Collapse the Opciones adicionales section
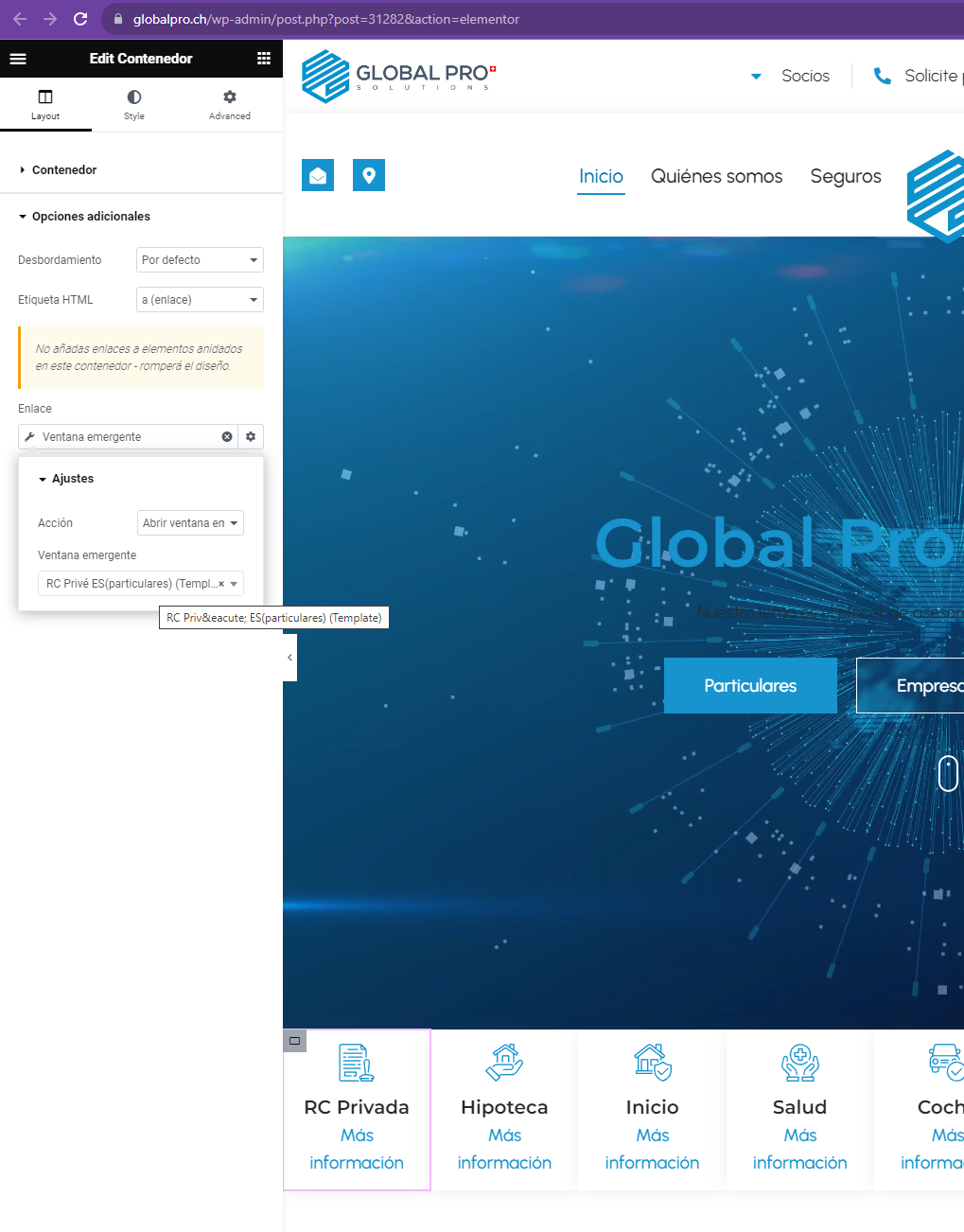964x1232 pixels. (x=91, y=217)
